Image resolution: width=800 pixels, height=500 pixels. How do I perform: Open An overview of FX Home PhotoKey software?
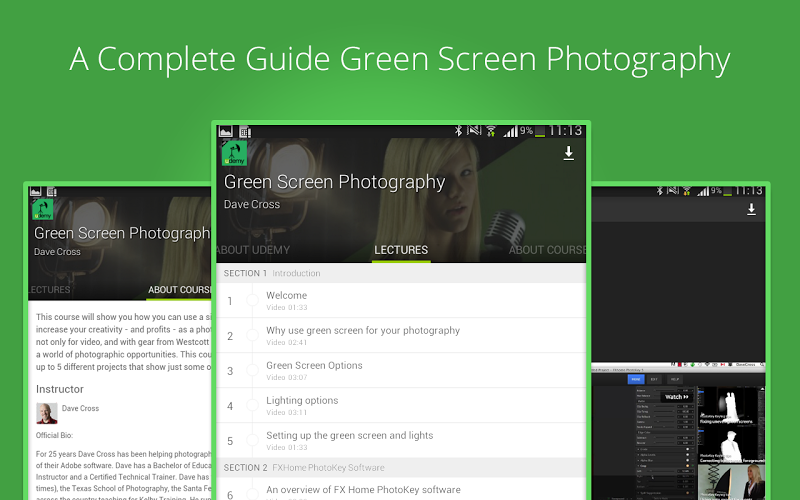click(x=401, y=489)
